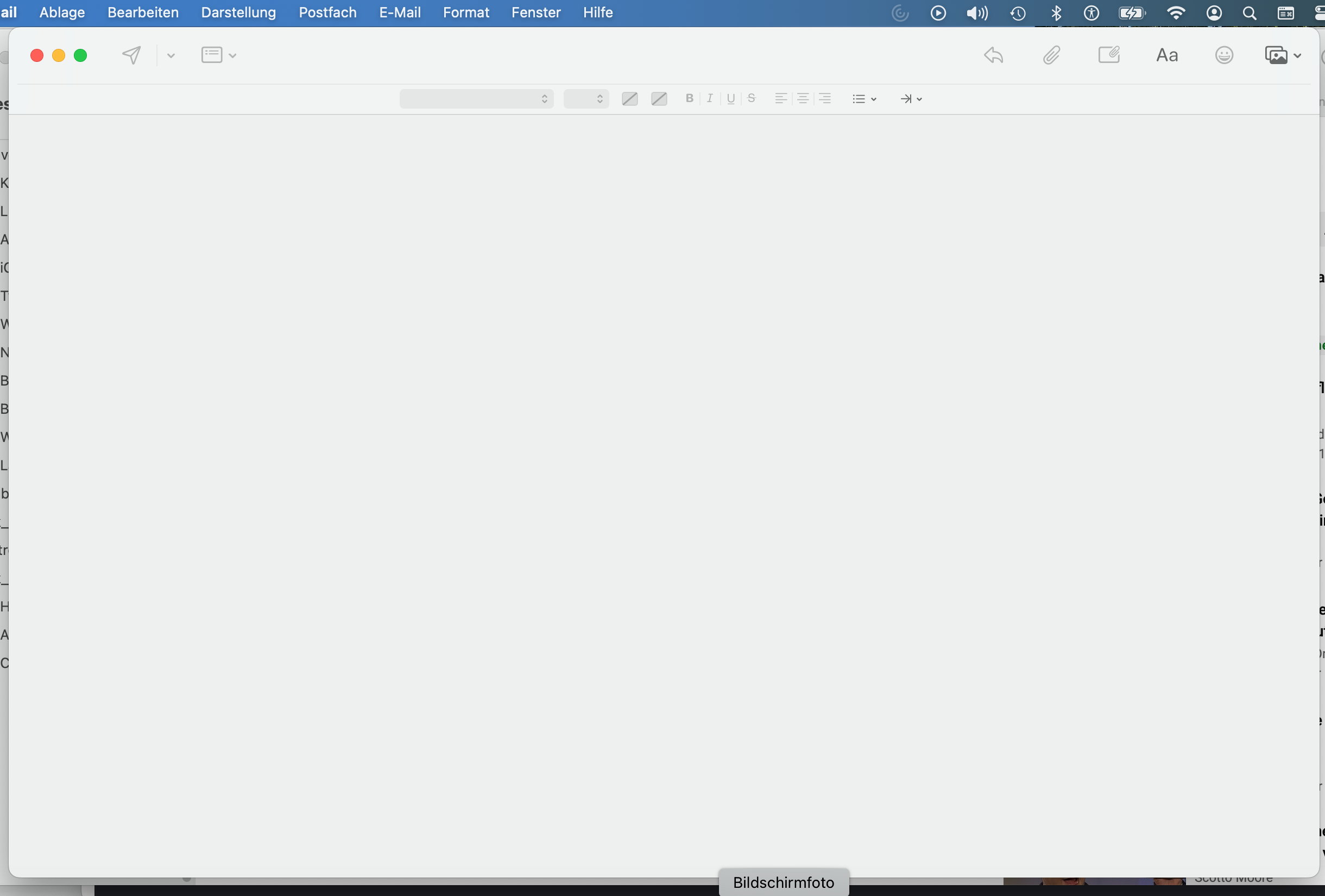1325x896 pixels.
Task: Expand the header fields dropdown
Action: tap(218, 55)
